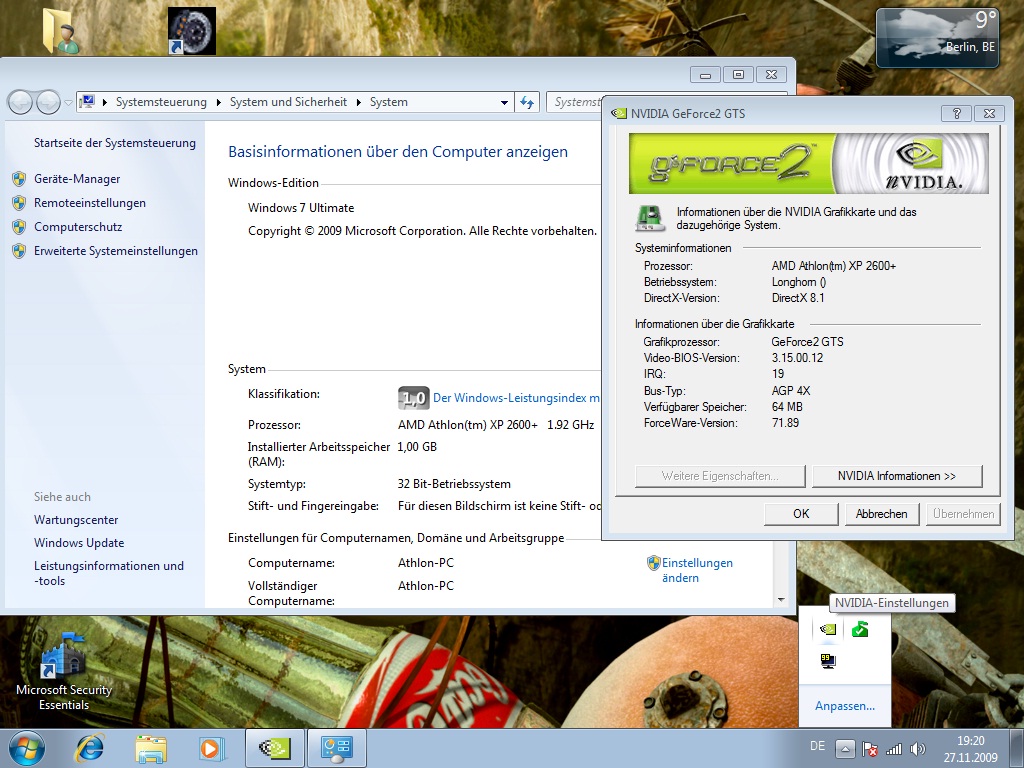
Task: Click Anpassen... in tray popup
Action: point(844,706)
